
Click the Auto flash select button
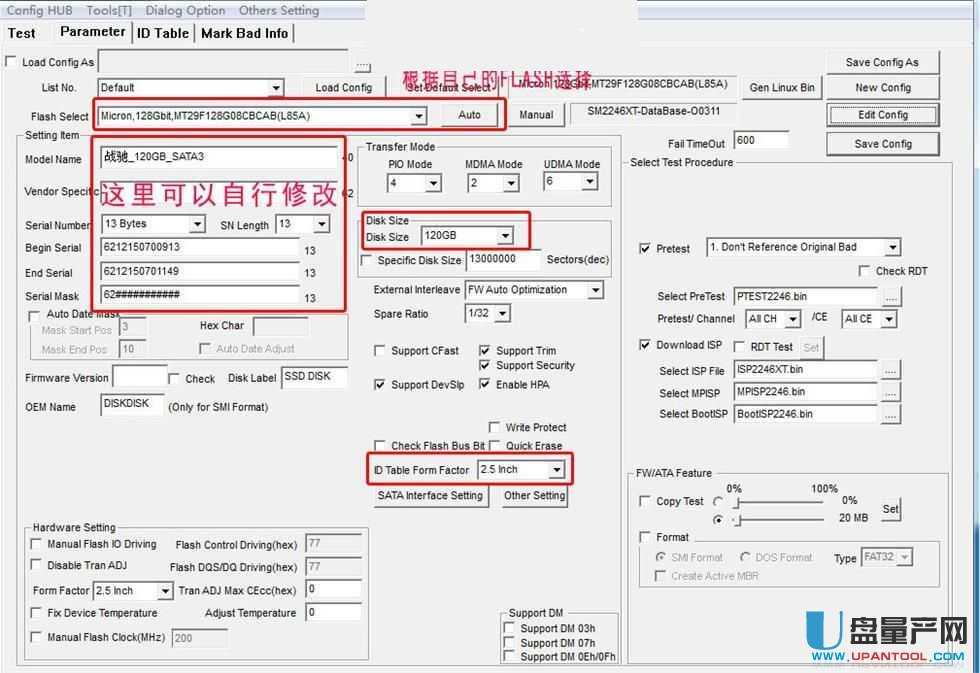469,115
